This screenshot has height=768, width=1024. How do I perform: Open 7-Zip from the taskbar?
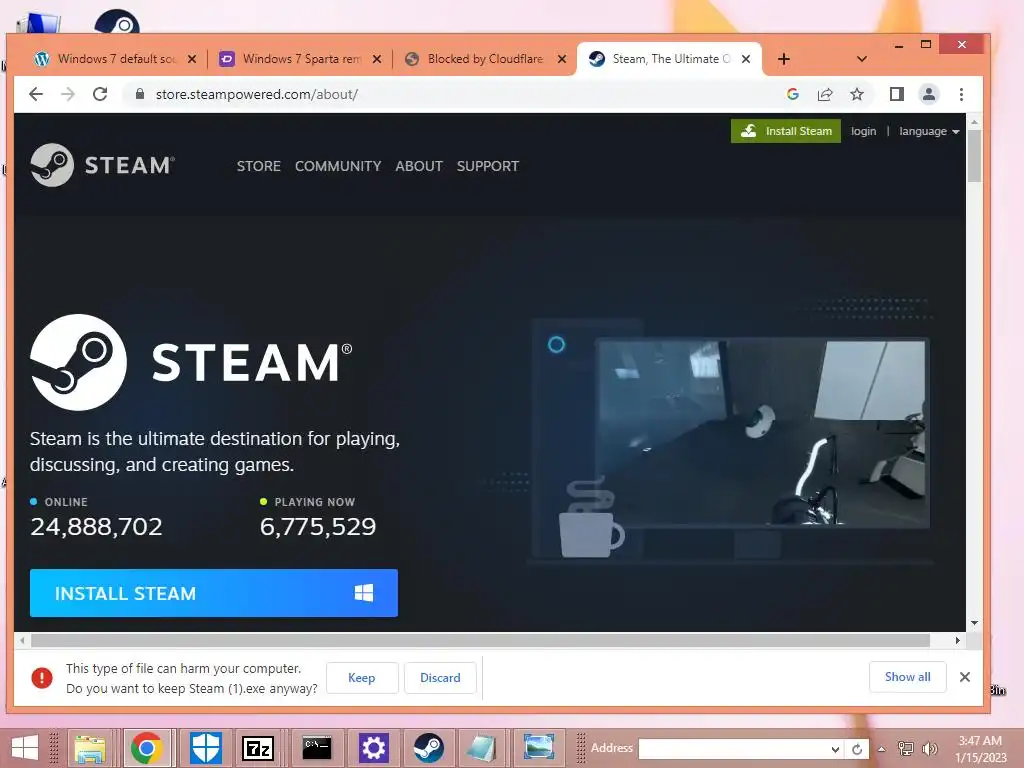[x=257, y=748]
